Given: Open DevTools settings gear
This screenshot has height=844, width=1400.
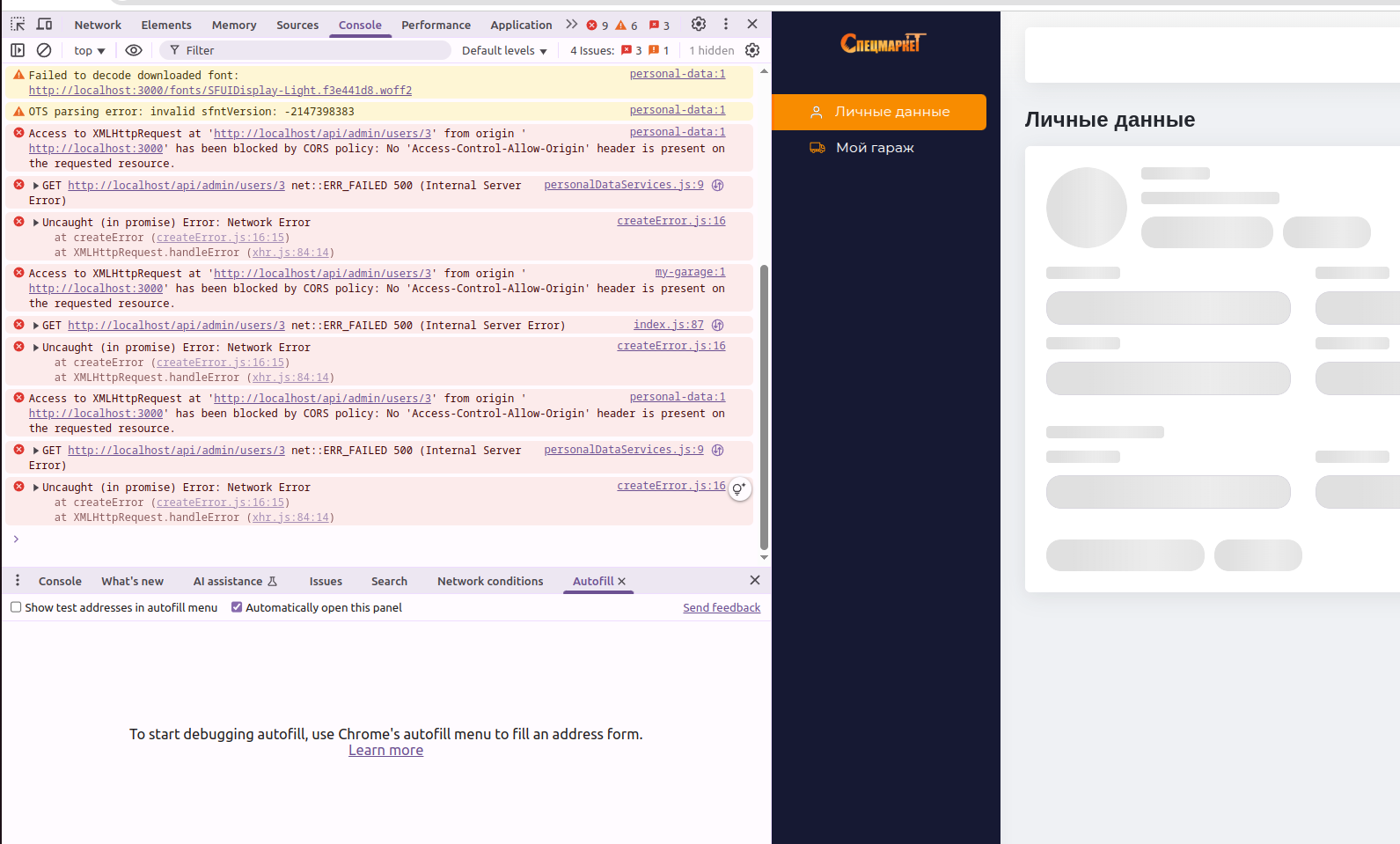Looking at the screenshot, I should [x=699, y=25].
